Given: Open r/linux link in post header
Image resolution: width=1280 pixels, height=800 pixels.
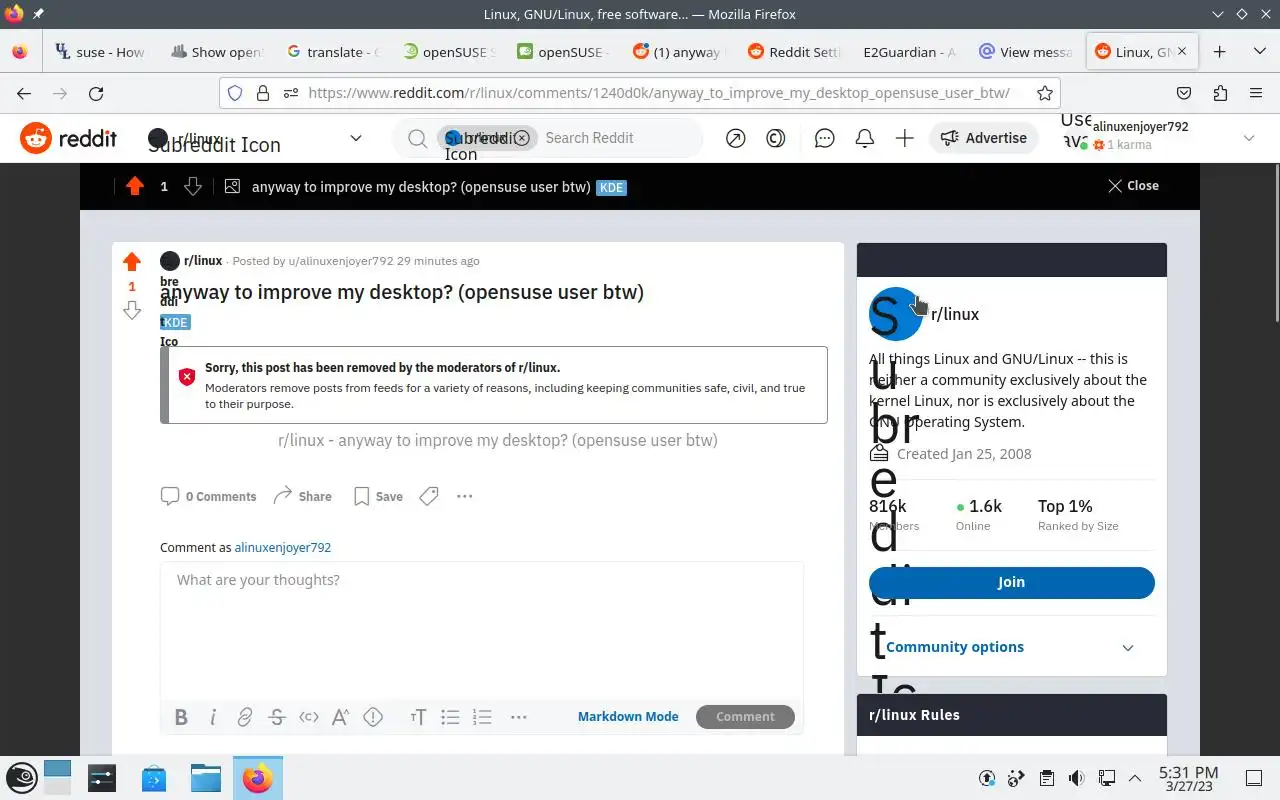Looking at the screenshot, I should [x=203, y=261].
